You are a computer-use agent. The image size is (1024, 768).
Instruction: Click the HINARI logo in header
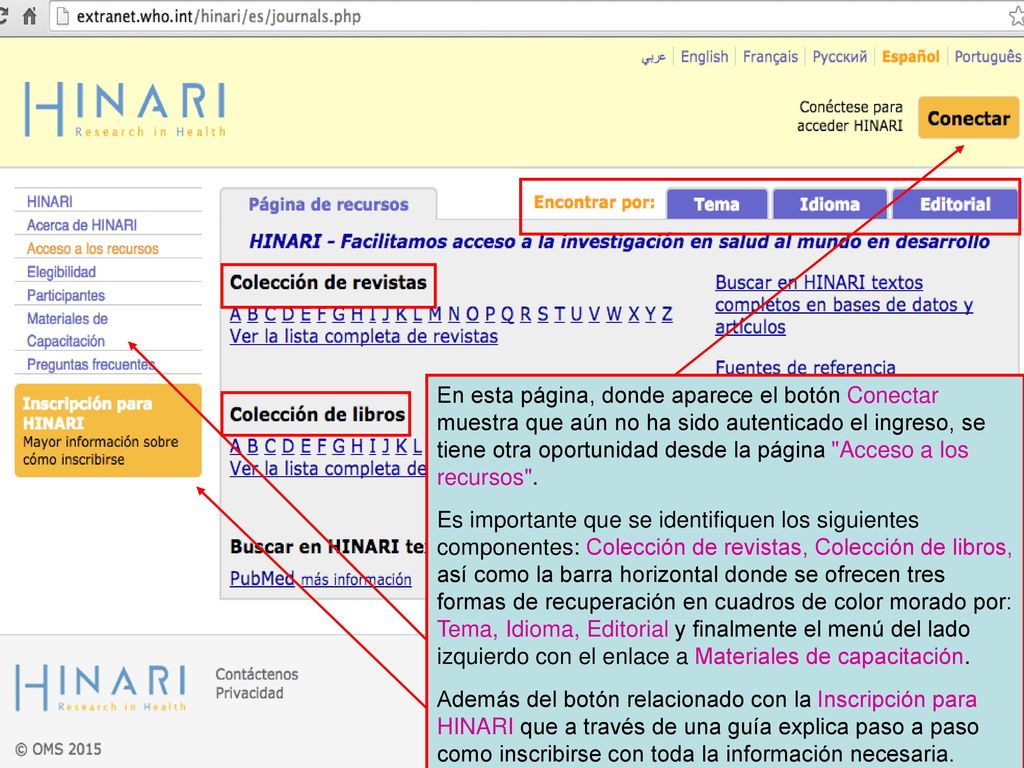tap(125, 109)
